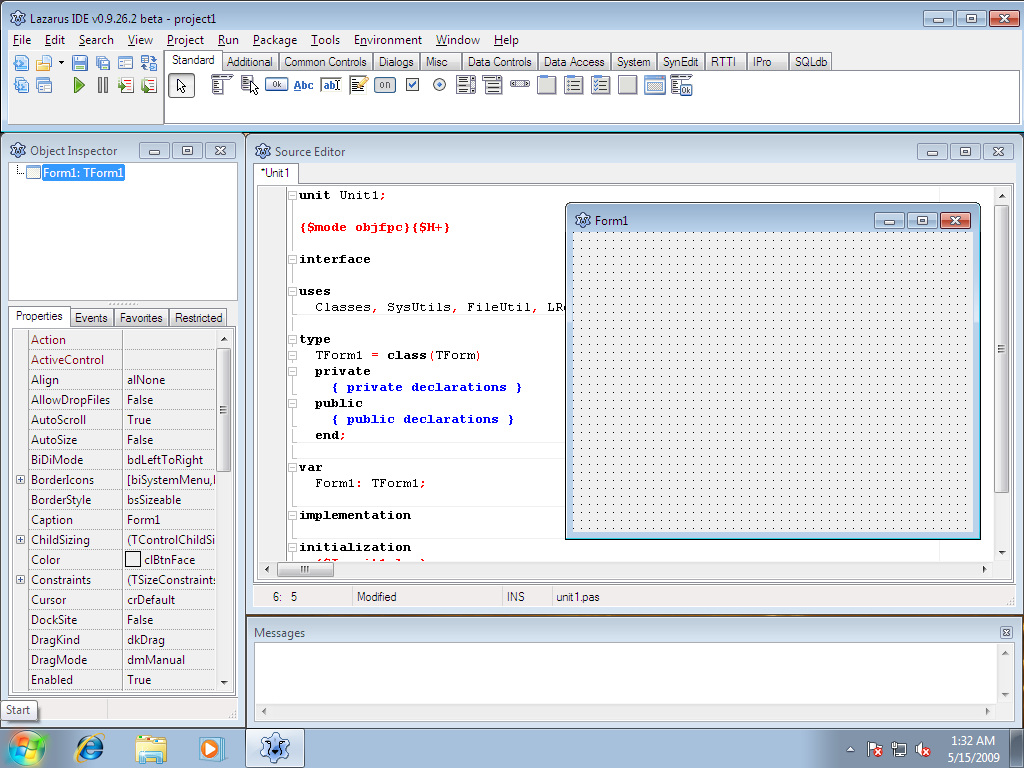Select the TScrollBar component icon

tap(520, 84)
